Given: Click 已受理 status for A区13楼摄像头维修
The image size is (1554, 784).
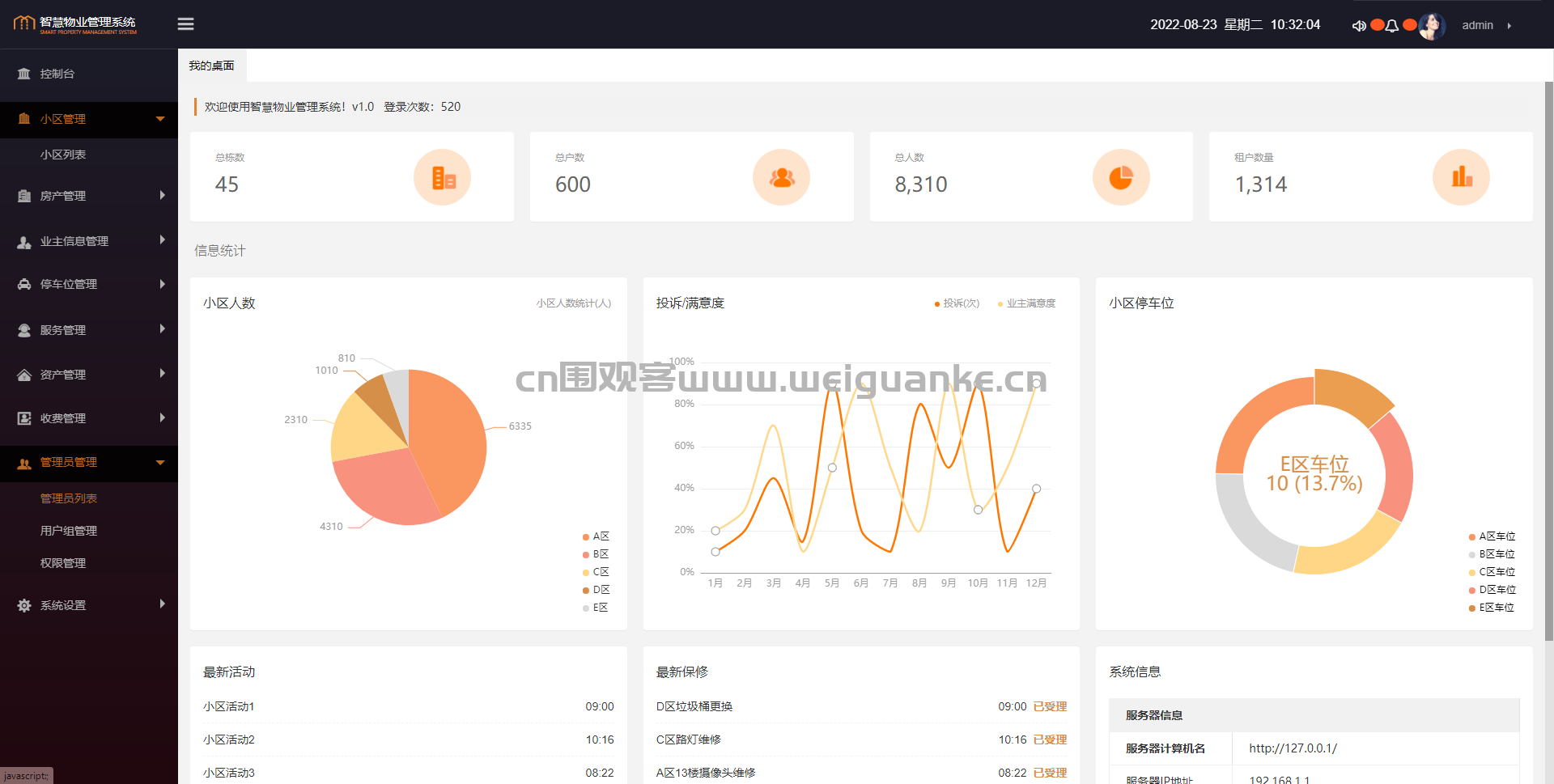Looking at the screenshot, I should click(1050, 773).
